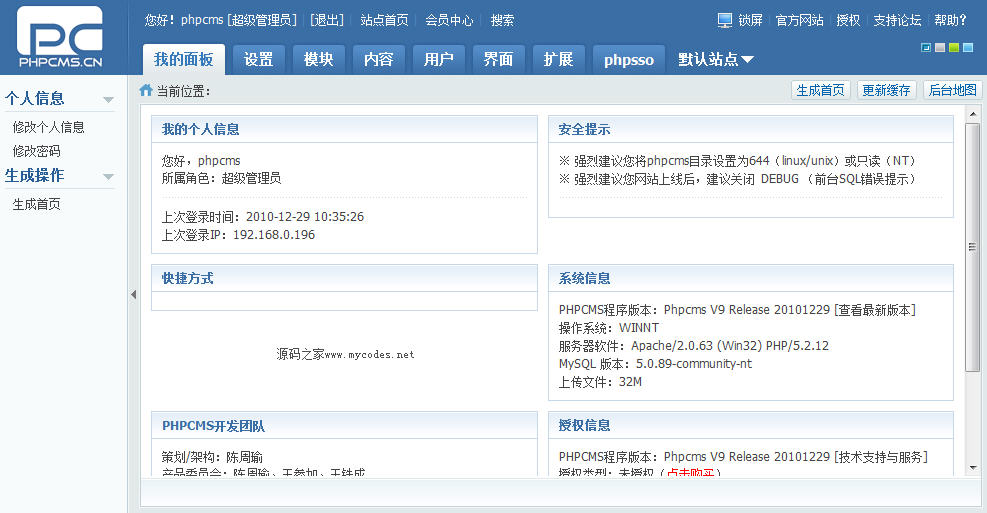Click the 生成操作 sidebar heading

[35, 176]
